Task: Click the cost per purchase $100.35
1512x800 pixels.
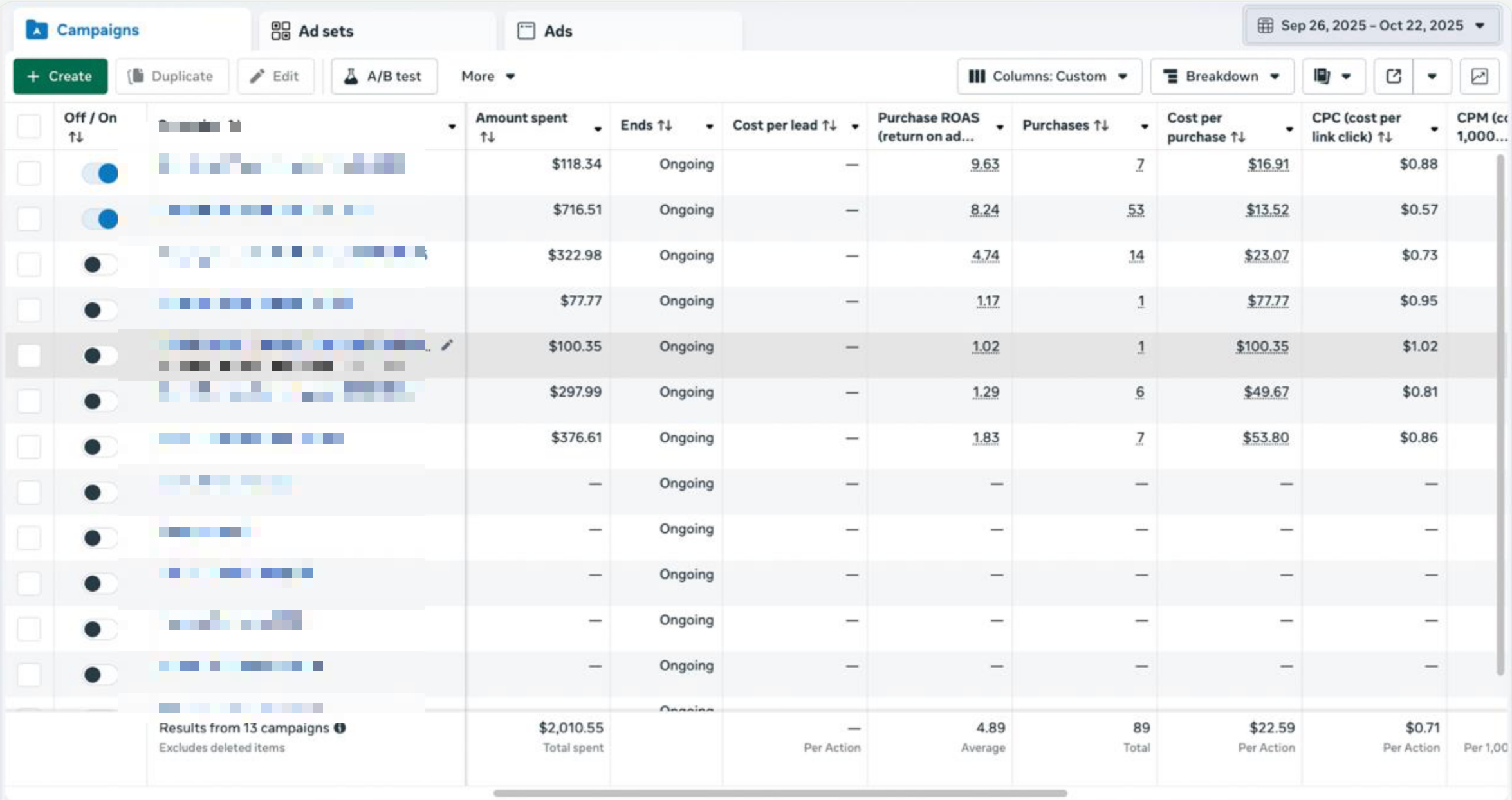Action: 1262,347
